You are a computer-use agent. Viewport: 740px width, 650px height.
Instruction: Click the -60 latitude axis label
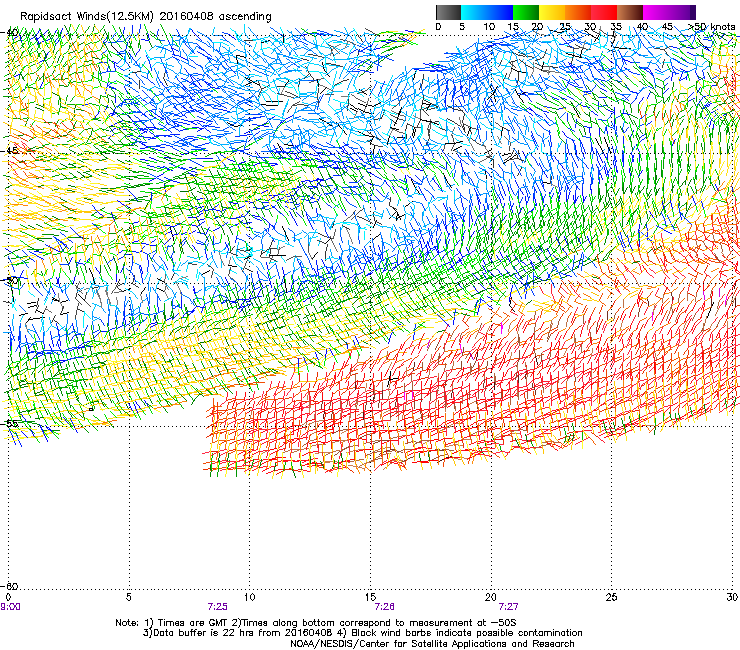(x=9, y=586)
